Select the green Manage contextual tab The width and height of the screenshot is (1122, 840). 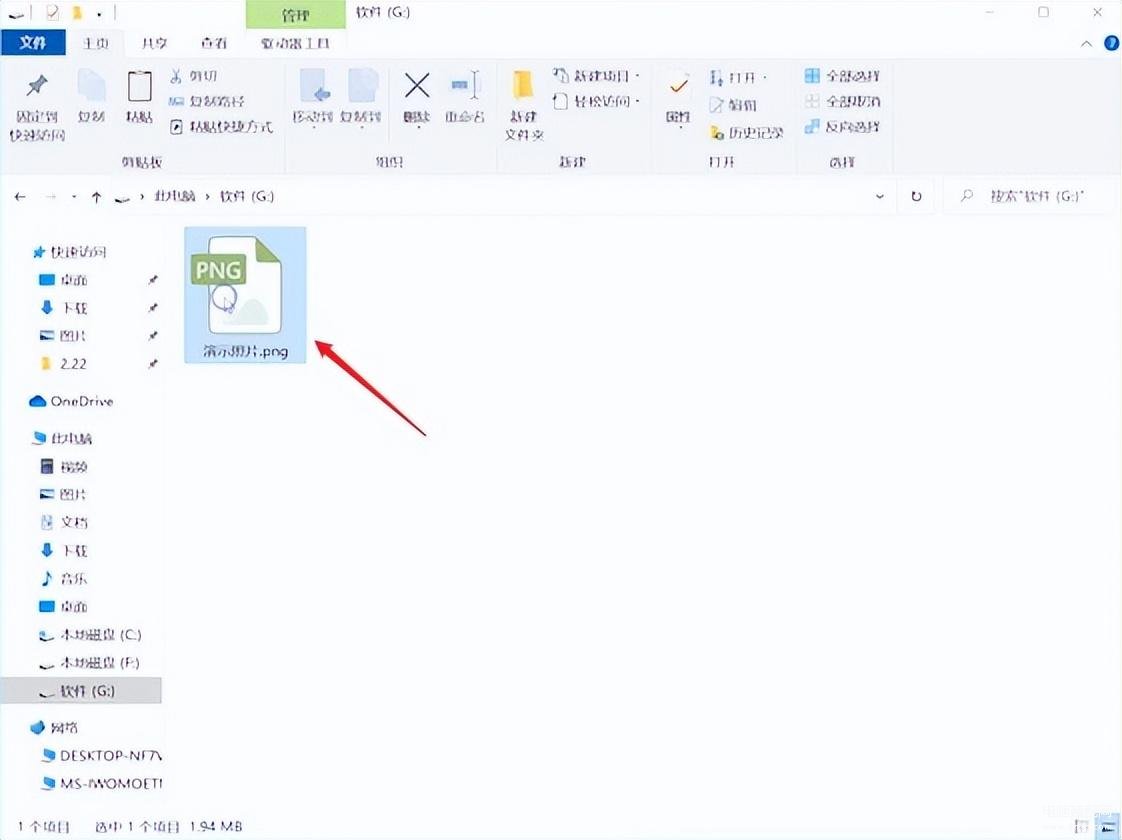296,14
